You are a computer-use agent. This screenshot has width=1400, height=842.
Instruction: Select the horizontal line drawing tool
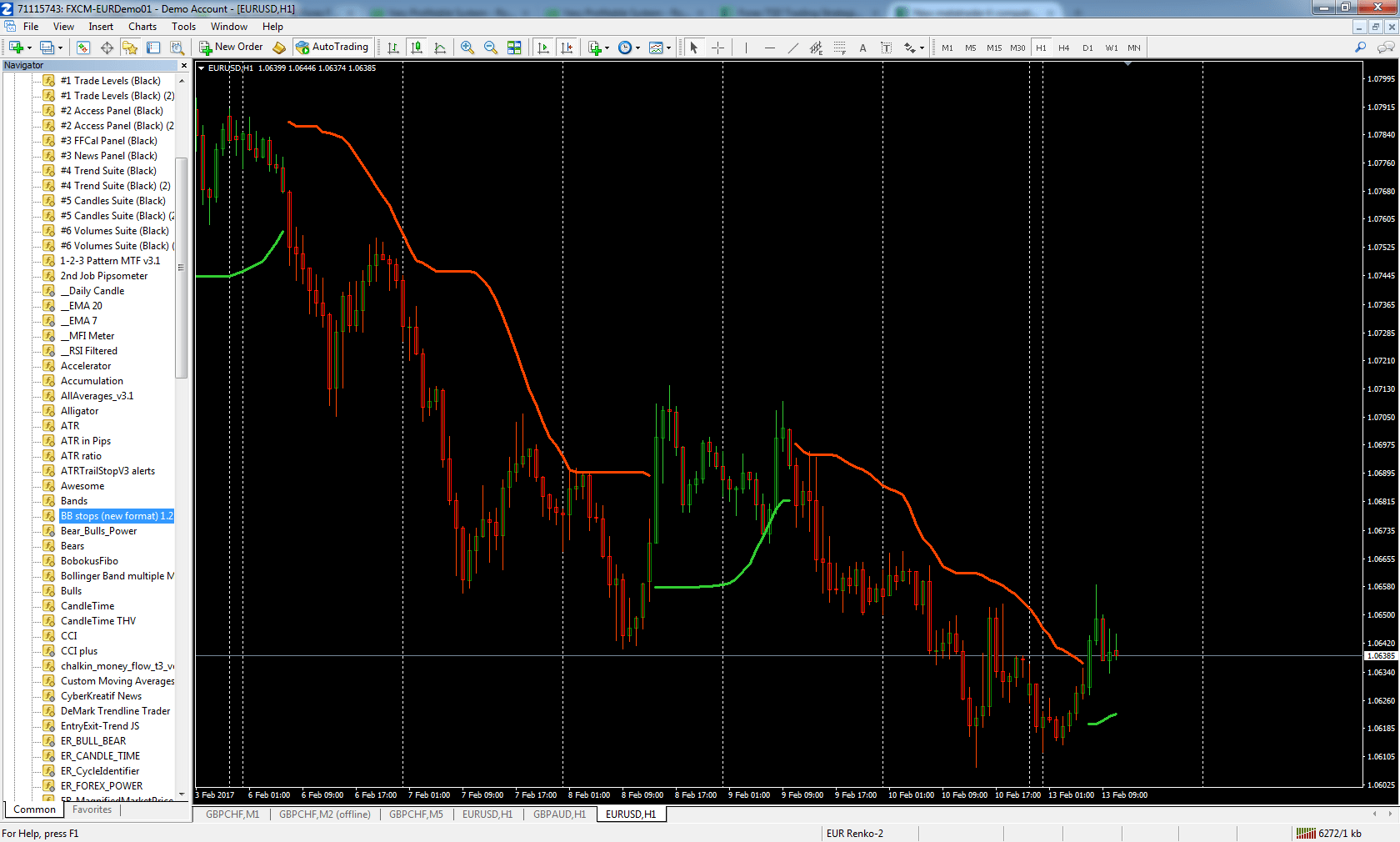[769, 48]
